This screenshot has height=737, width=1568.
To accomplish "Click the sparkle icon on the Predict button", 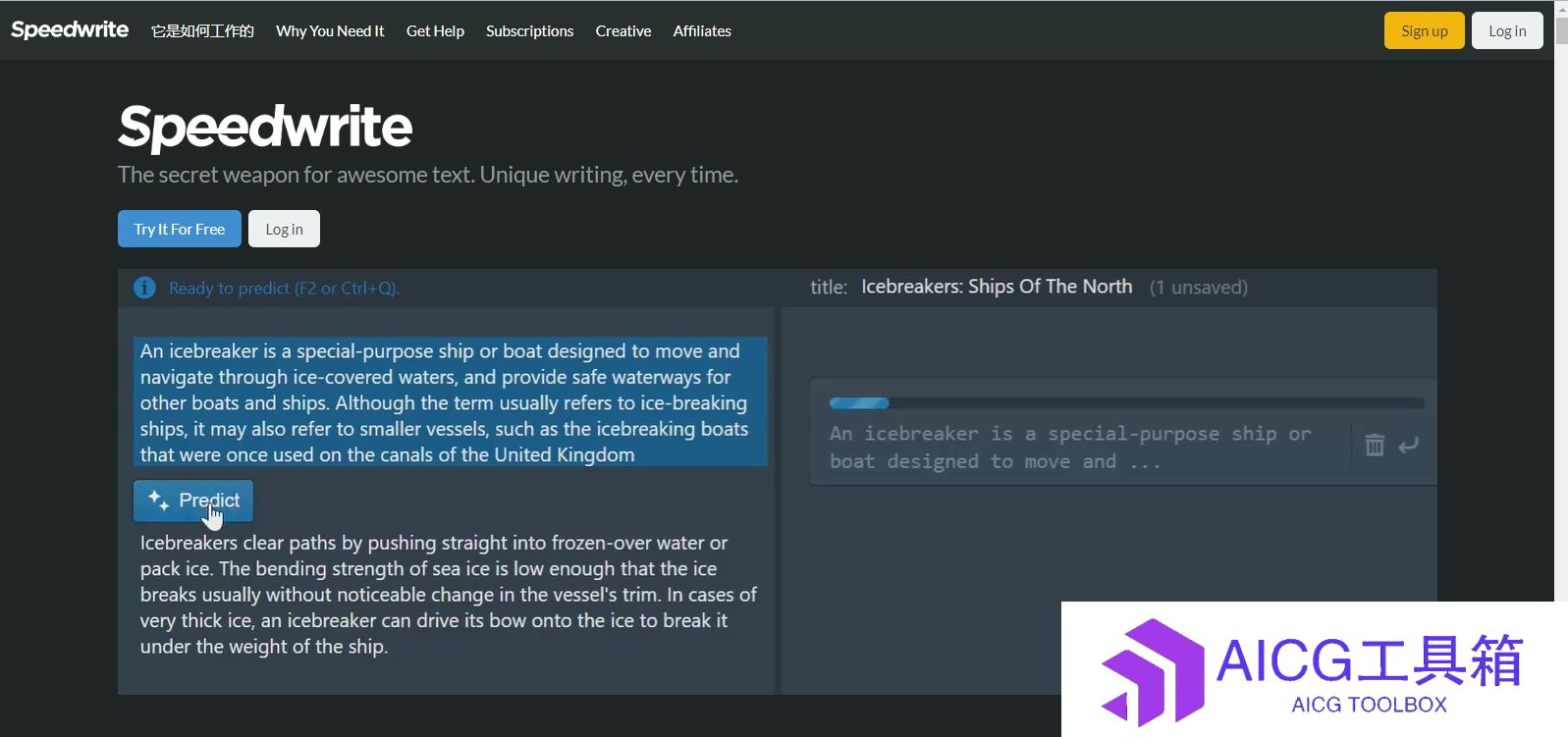I will 158,500.
